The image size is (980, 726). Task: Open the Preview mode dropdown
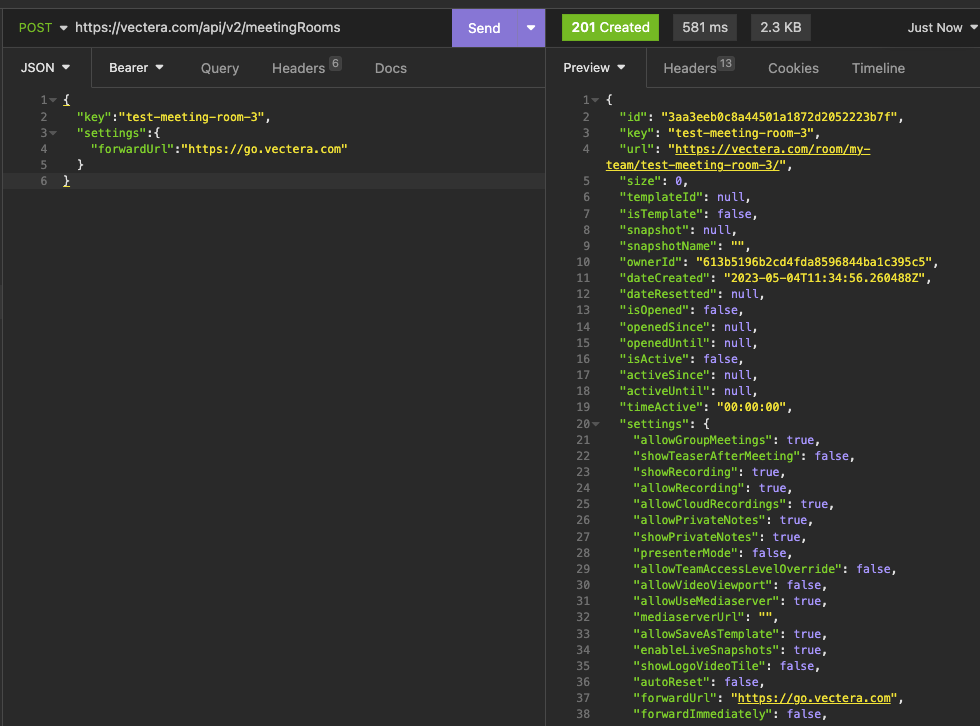[x=594, y=67]
